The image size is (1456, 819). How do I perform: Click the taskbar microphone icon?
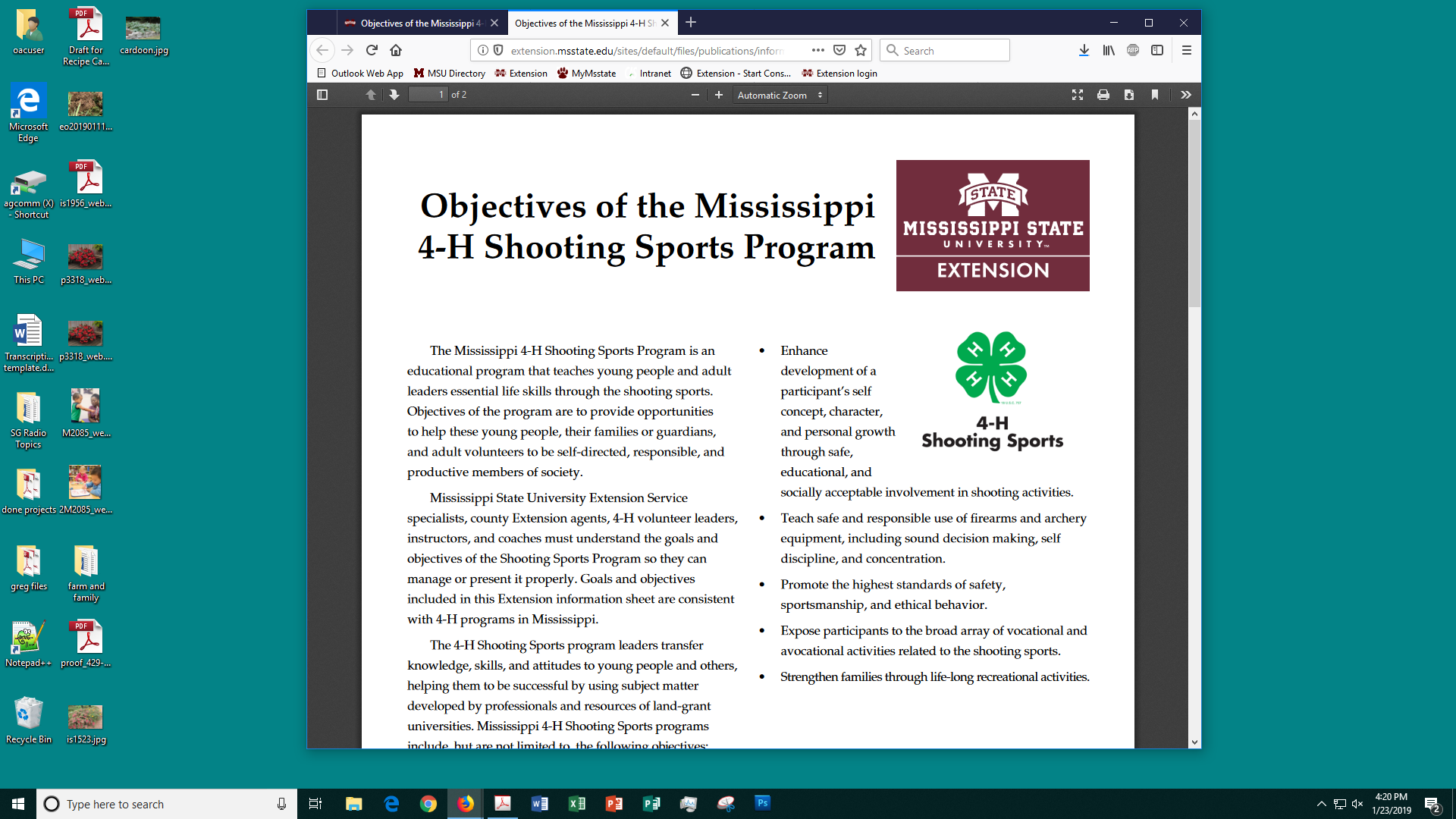pos(281,804)
